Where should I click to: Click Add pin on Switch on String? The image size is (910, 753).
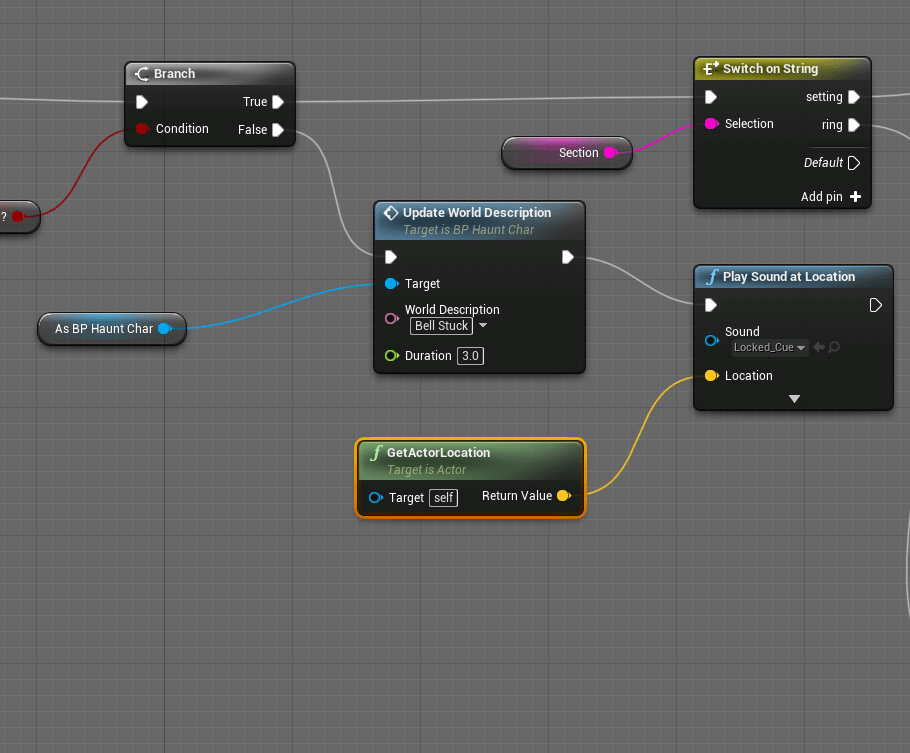coord(831,197)
